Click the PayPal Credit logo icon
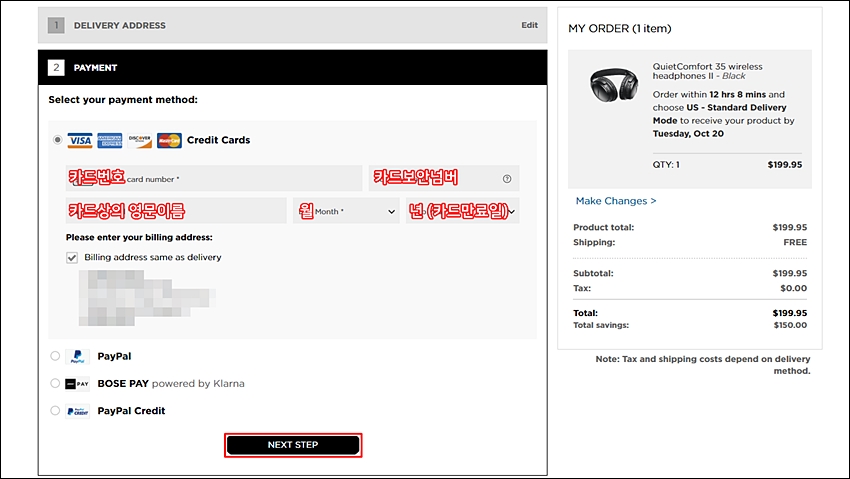The height and width of the screenshot is (479, 850). [77, 411]
